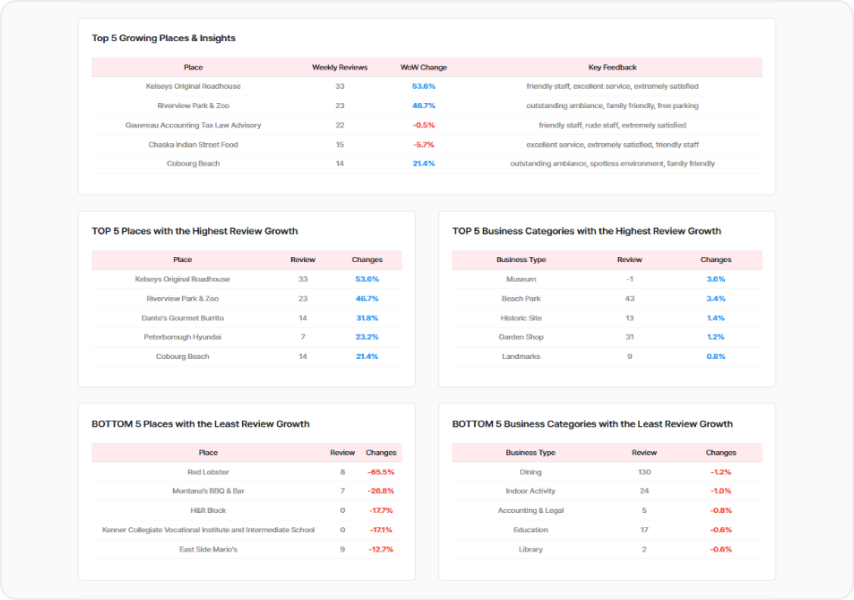Select the "Accounting & Legal" business type
854x600 pixels.
[x=530, y=511]
